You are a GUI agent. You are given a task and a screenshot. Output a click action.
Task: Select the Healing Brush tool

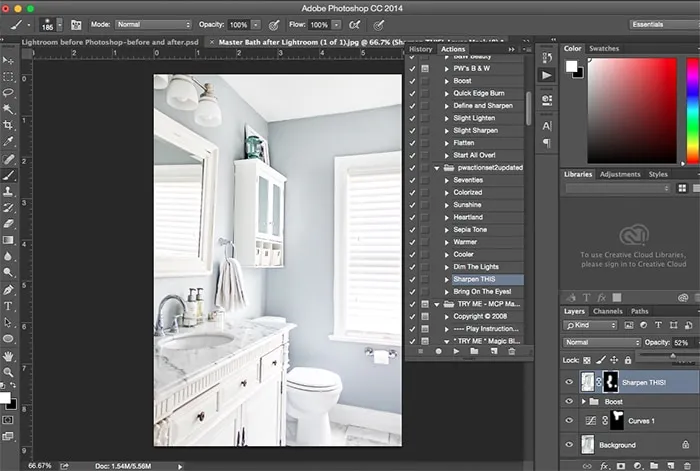[8, 159]
